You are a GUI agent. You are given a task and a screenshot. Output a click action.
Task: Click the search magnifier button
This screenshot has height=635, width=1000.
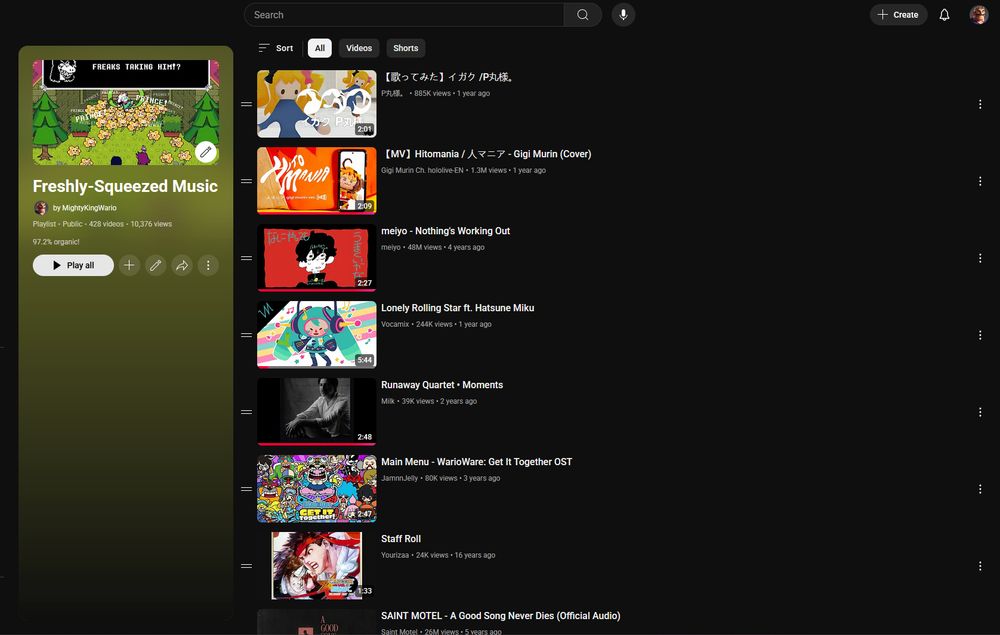click(582, 15)
